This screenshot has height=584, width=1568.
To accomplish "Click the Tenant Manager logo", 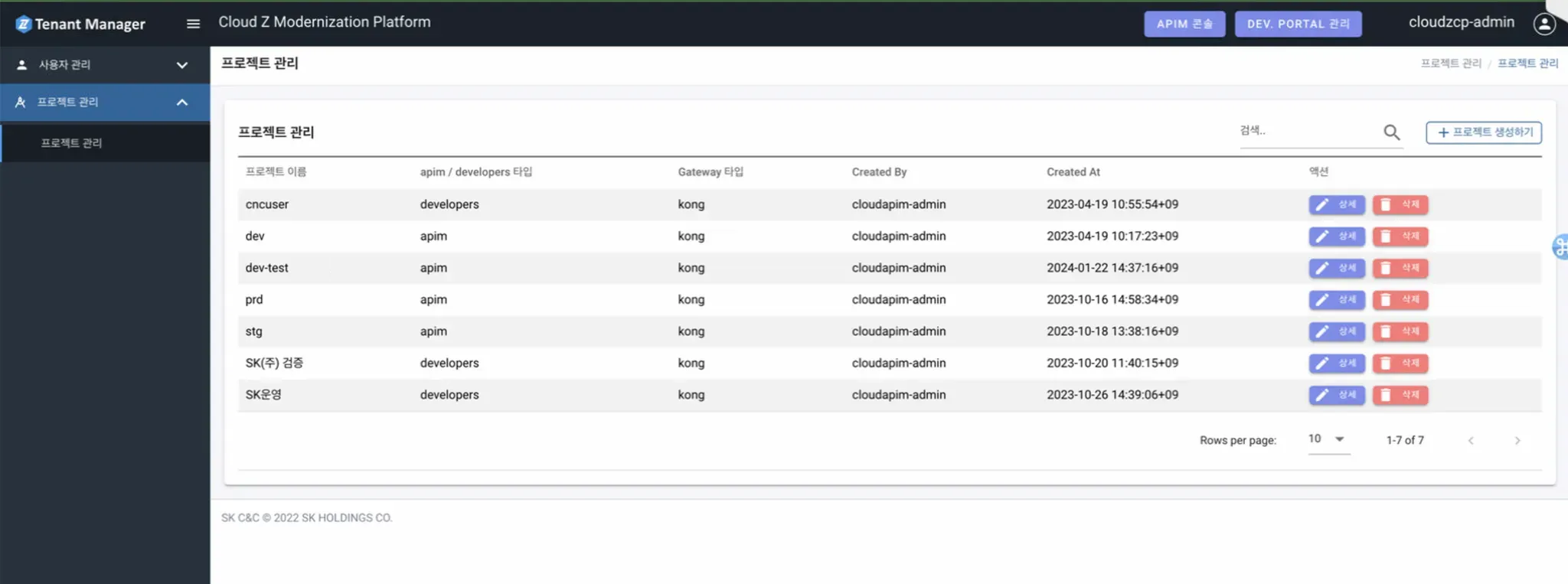I will coord(80,24).
